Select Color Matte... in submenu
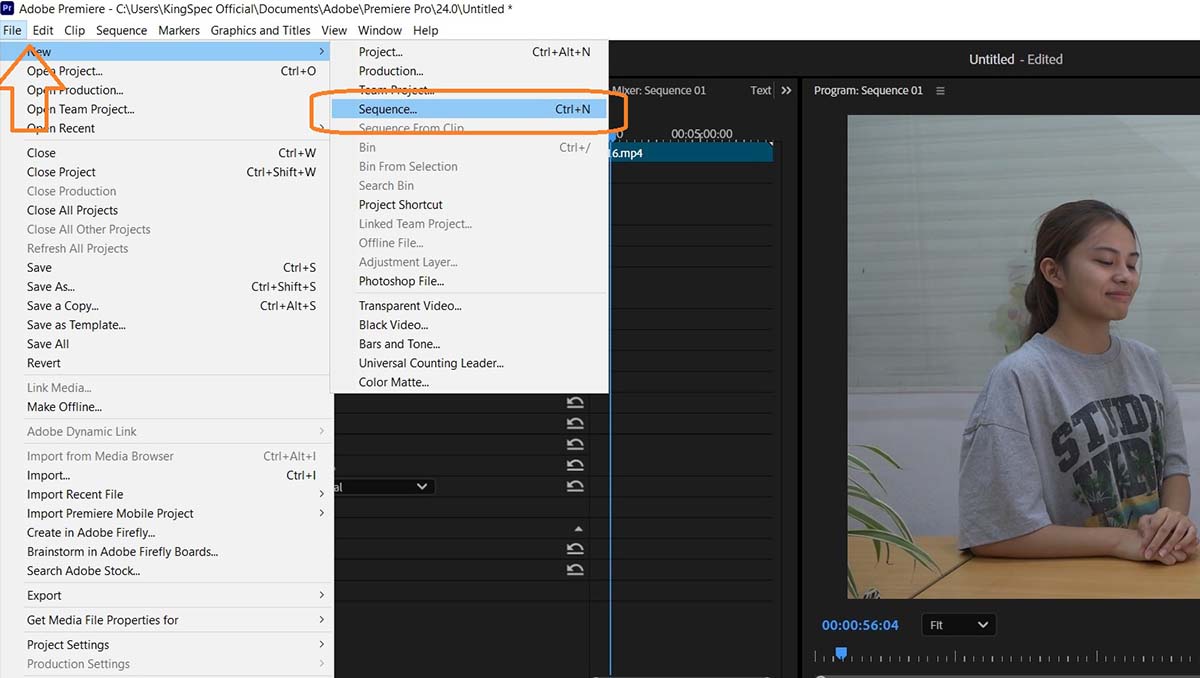Image resolution: width=1200 pixels, height=678 pixels. (x=469, y=383)
